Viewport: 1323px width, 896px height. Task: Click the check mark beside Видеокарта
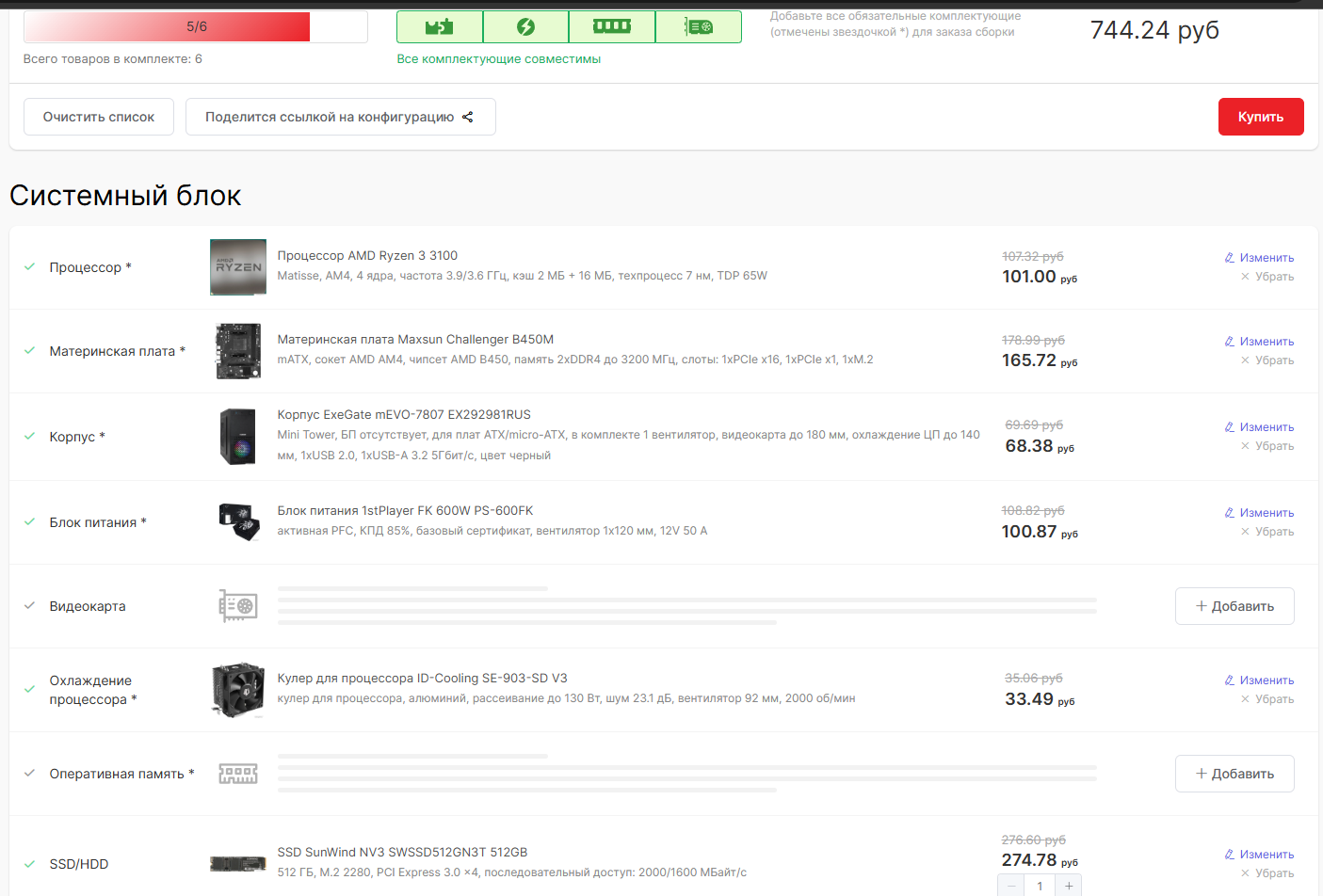click(30, 606)
